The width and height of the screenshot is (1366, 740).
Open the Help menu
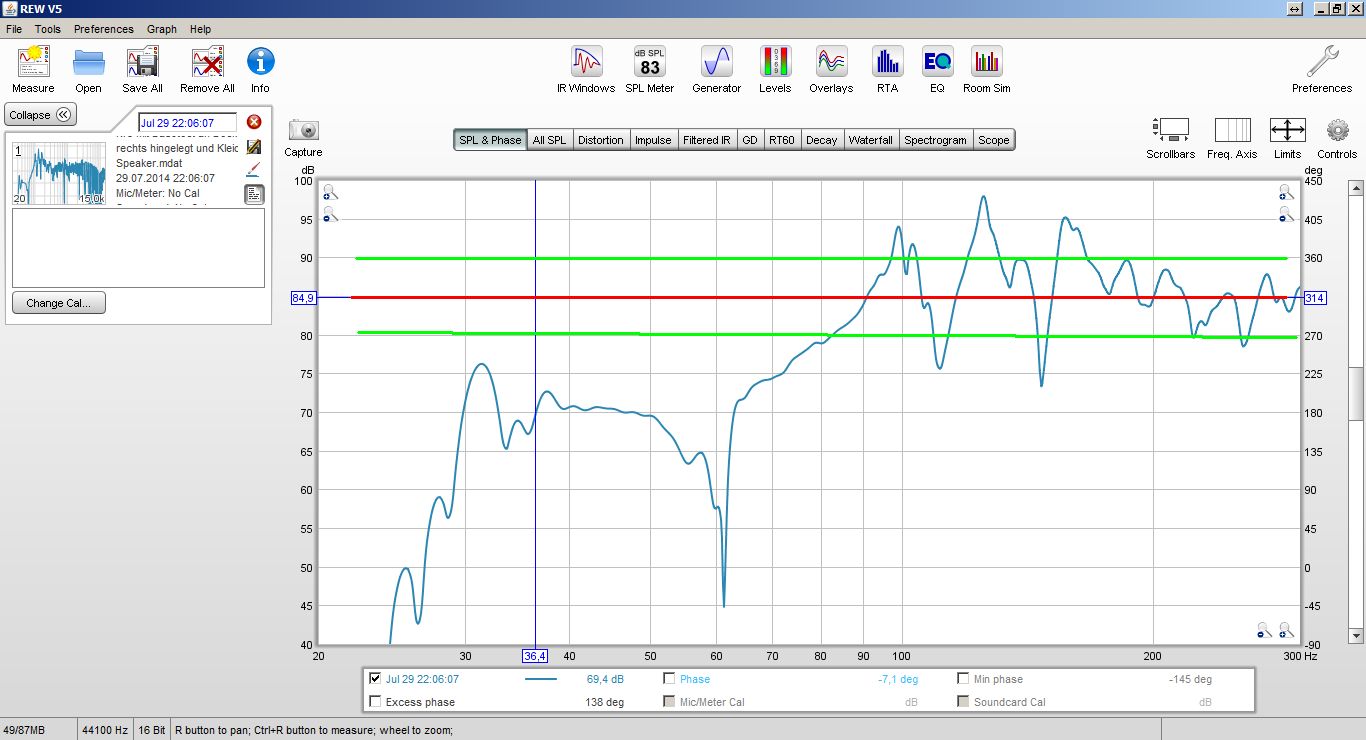pos(200,29)
